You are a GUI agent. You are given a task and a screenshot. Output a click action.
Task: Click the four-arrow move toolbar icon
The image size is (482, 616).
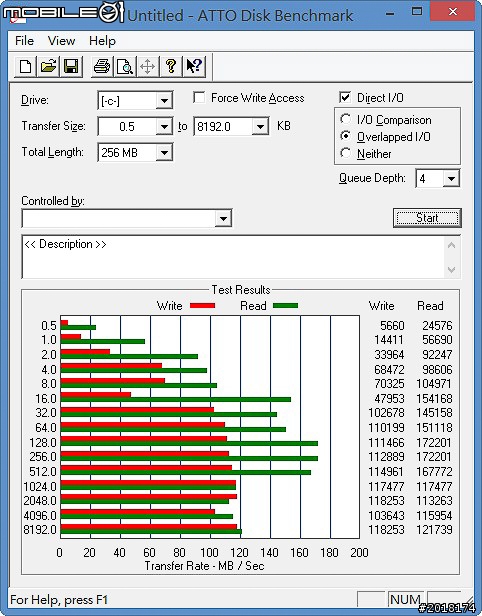[x=148, y=66]
